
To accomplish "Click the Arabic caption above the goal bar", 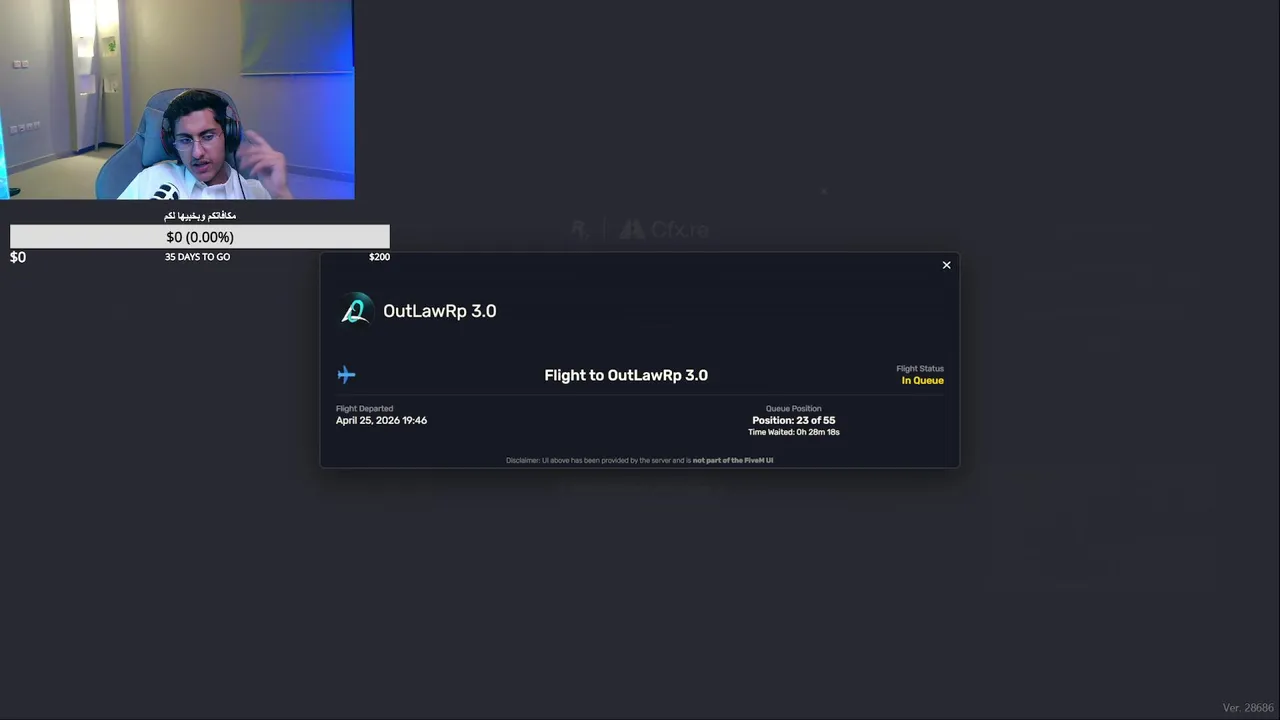I will [200, 216].
